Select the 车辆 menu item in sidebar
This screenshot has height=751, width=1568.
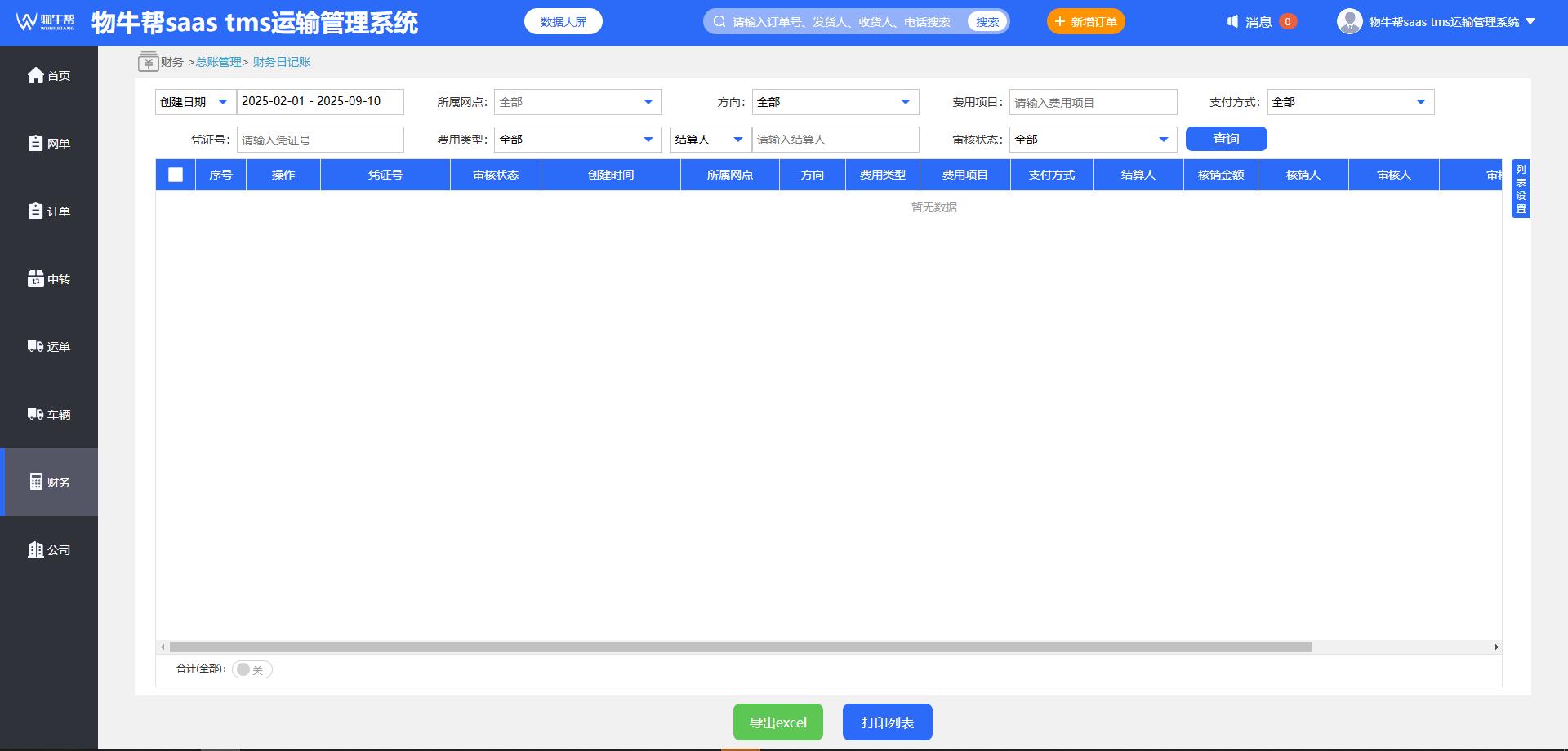click(x=49, y=415)
